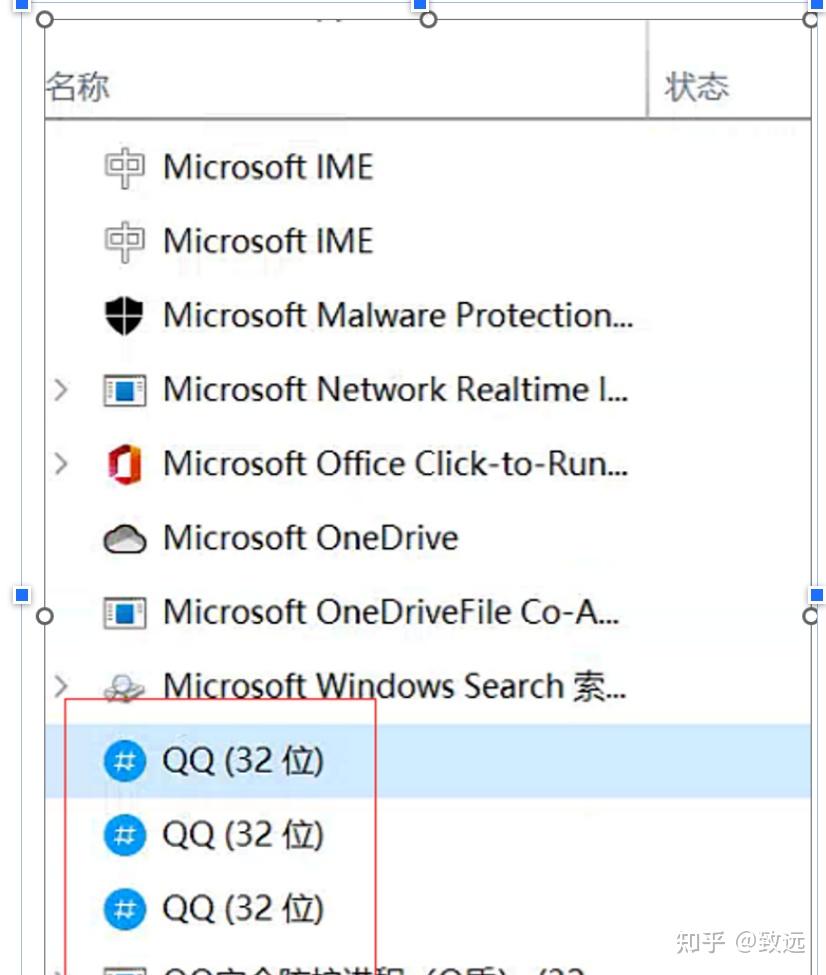The width and height of the screenshot is (826, 975).
Task: Click the left-middle blue square selection handle
Action: (x=21, y=596)
